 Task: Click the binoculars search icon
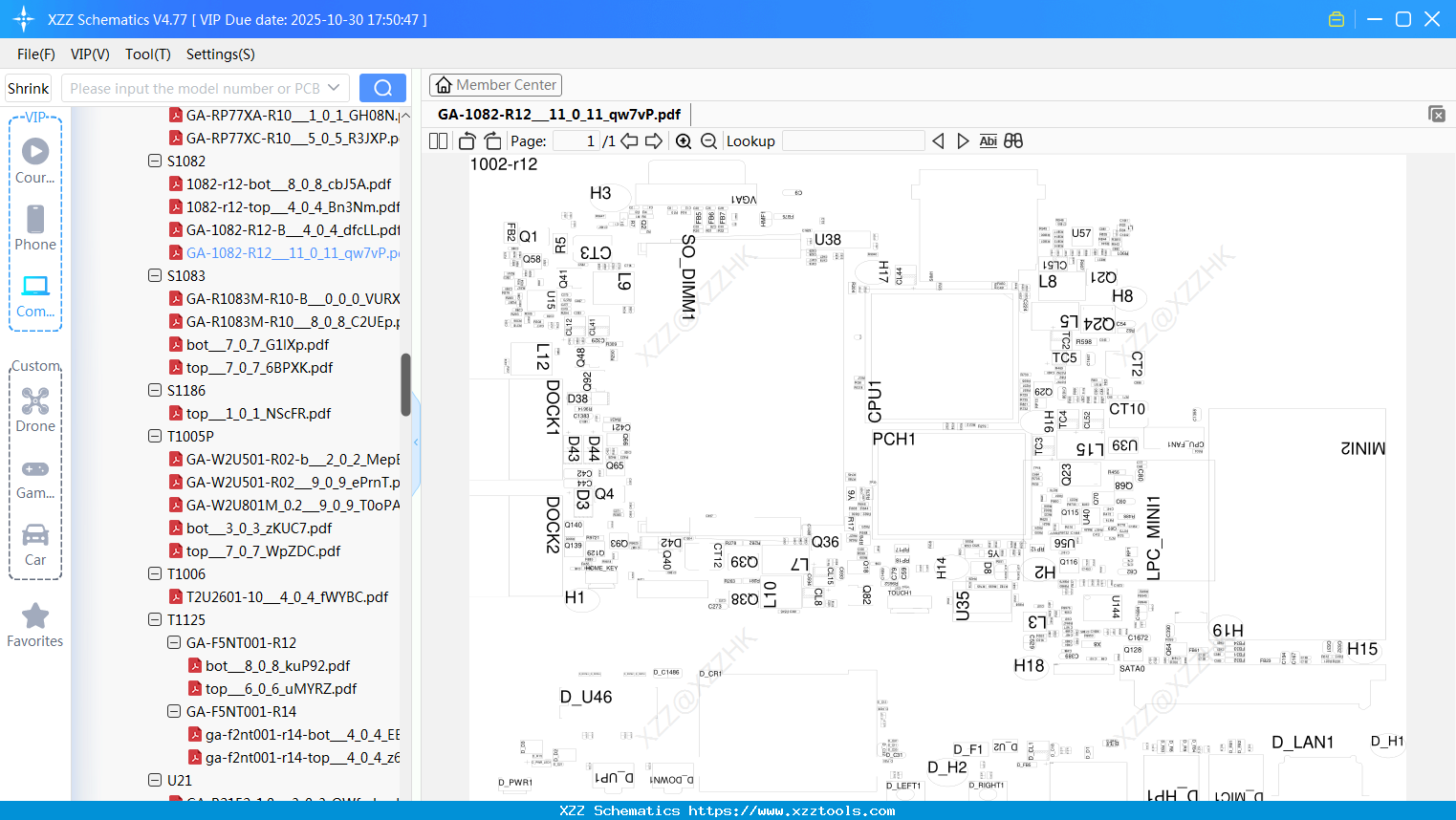(1013, 140)
